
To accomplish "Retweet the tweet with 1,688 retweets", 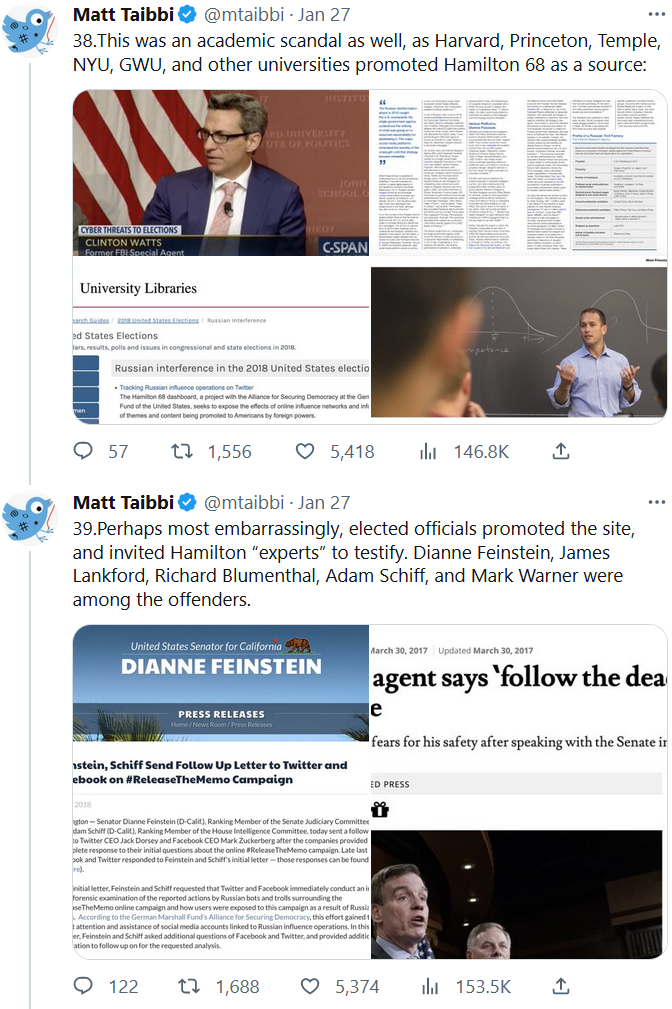I will coord(189,986).
